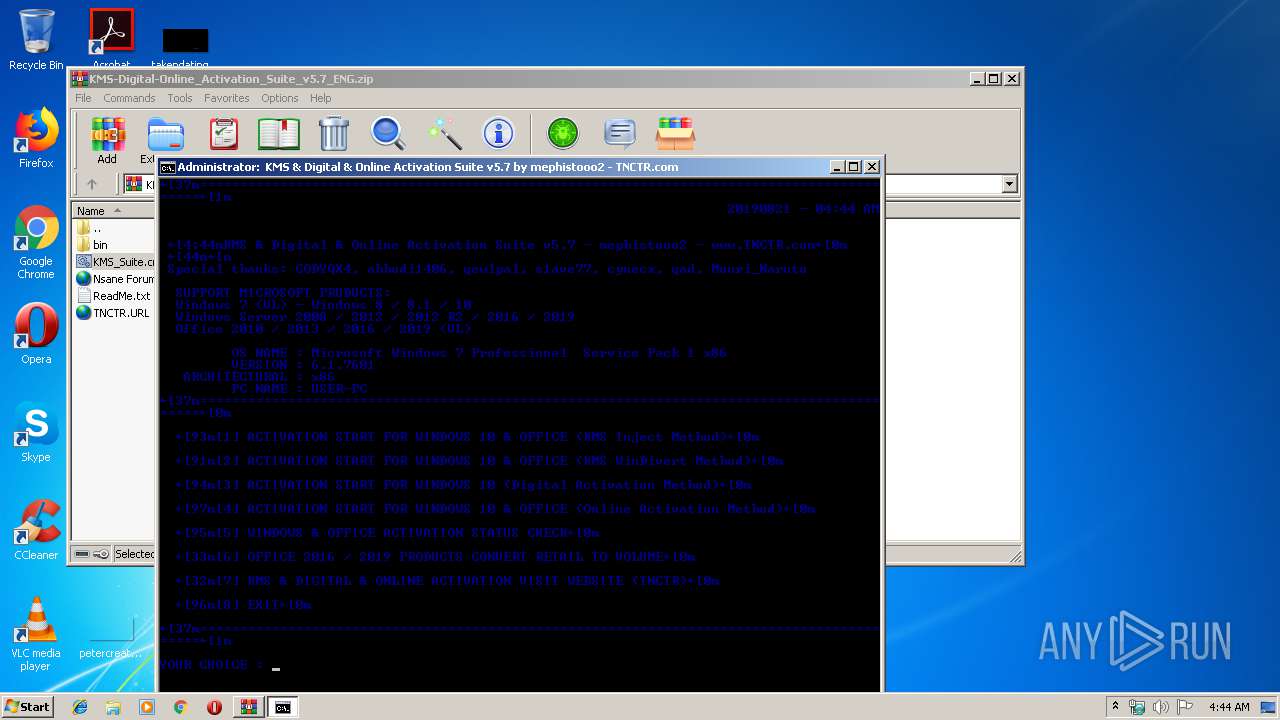Click the Windows Start button
This screenshot has height=720, width=1280.
click(x=27, y=706)
